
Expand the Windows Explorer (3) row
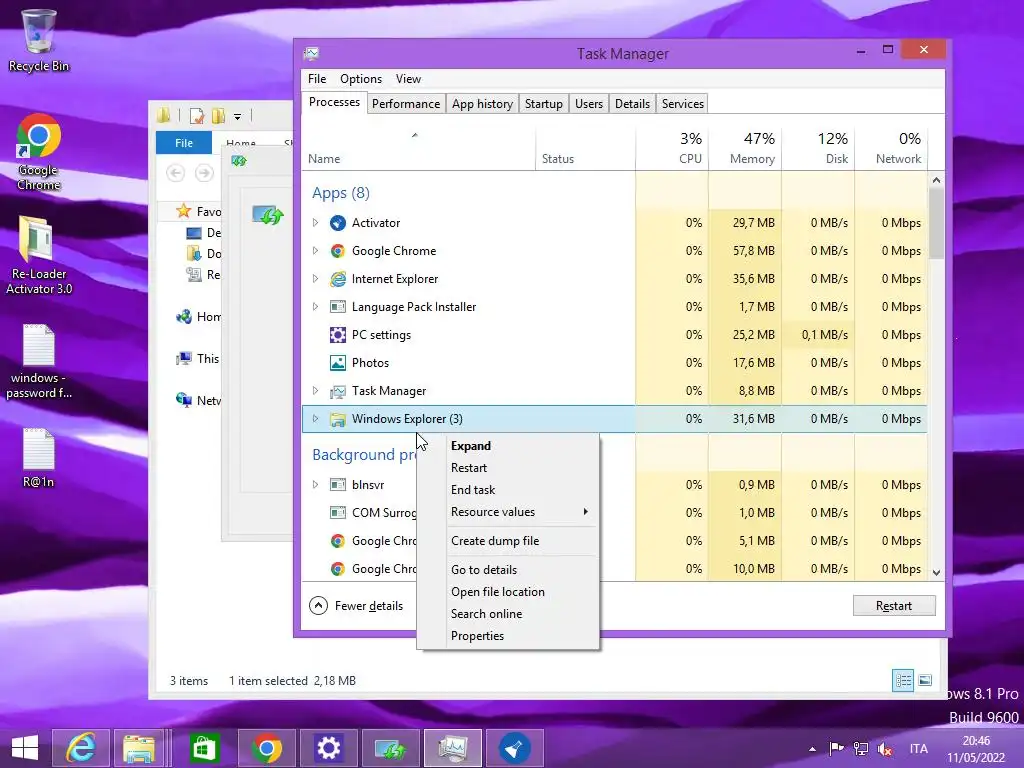pyautogui.click(x=315, y=419)
